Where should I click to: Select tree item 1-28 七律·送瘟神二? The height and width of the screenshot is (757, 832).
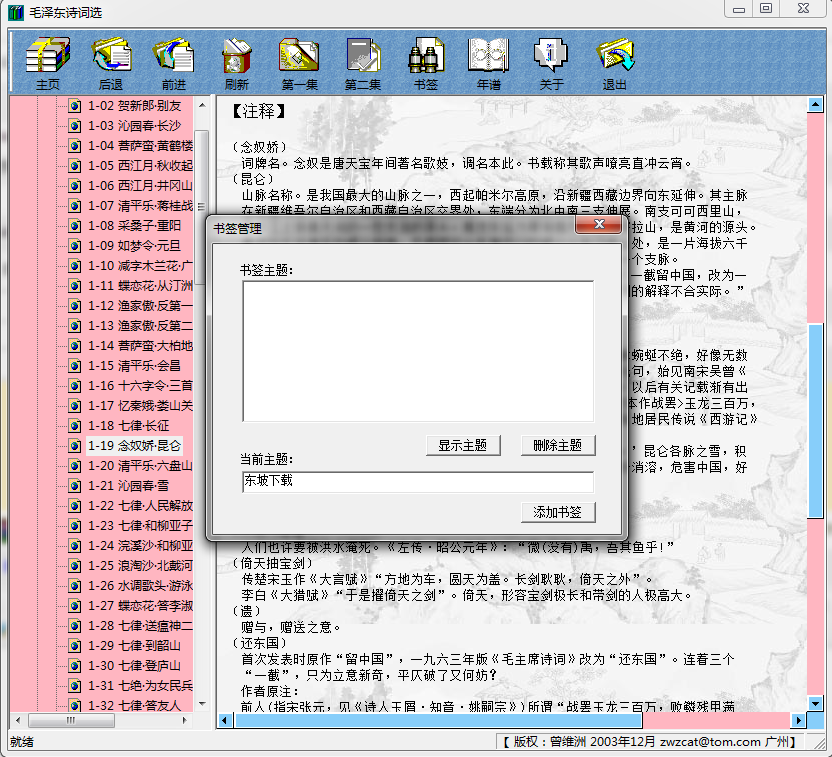140,626
